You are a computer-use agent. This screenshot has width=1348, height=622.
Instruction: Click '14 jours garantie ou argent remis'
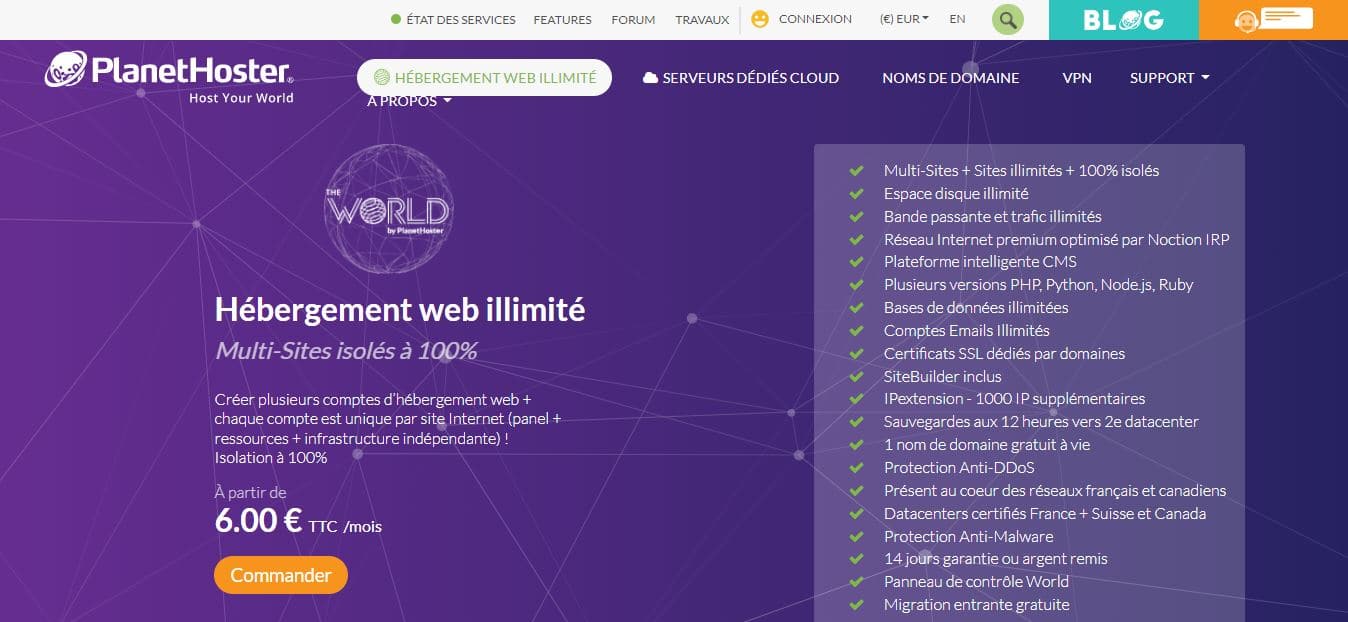(996, 559)
